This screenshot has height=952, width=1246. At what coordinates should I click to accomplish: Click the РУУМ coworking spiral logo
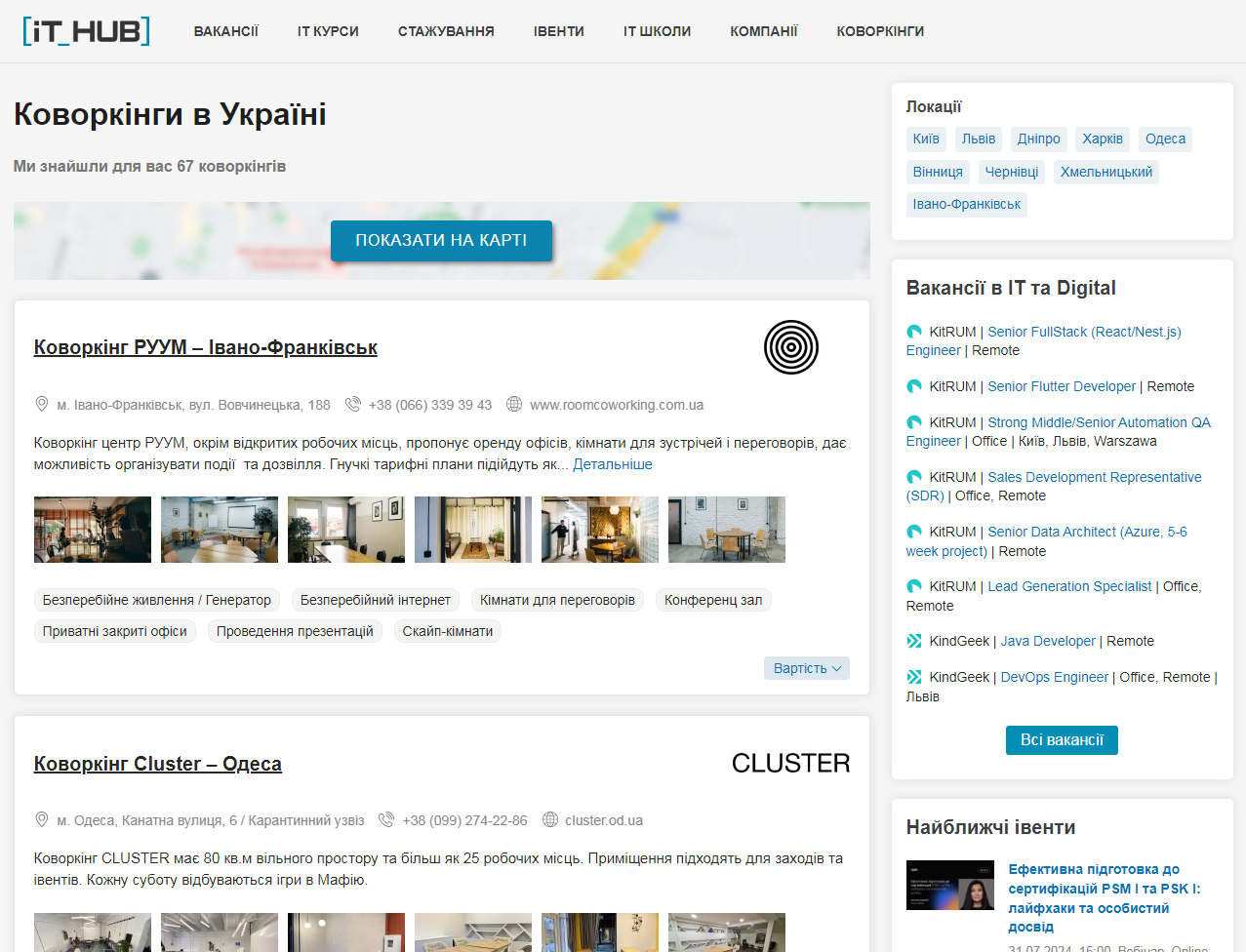tap(790, 347)
